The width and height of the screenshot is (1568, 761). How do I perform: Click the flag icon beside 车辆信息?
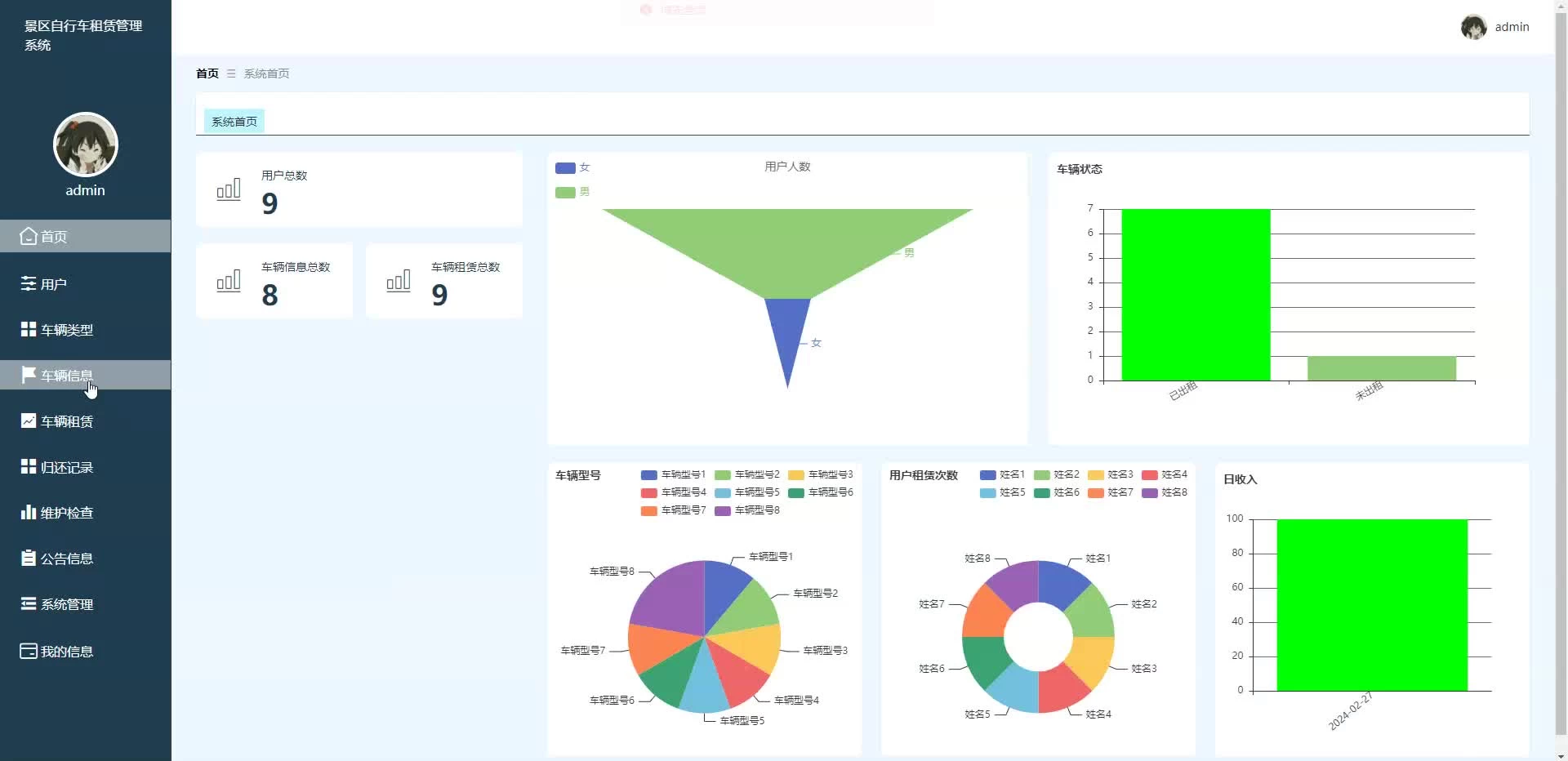coord(29,375)
